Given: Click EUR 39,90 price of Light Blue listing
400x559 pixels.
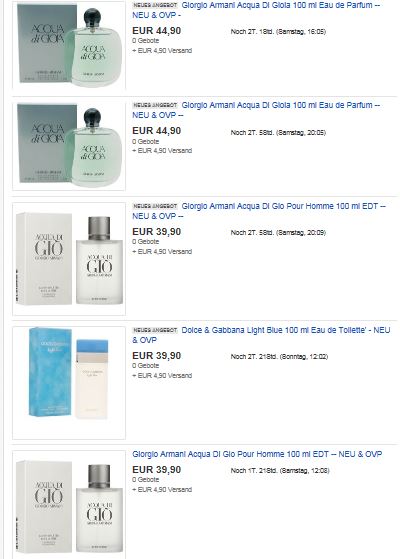Looking at the screenshot, I should [157, 356].
